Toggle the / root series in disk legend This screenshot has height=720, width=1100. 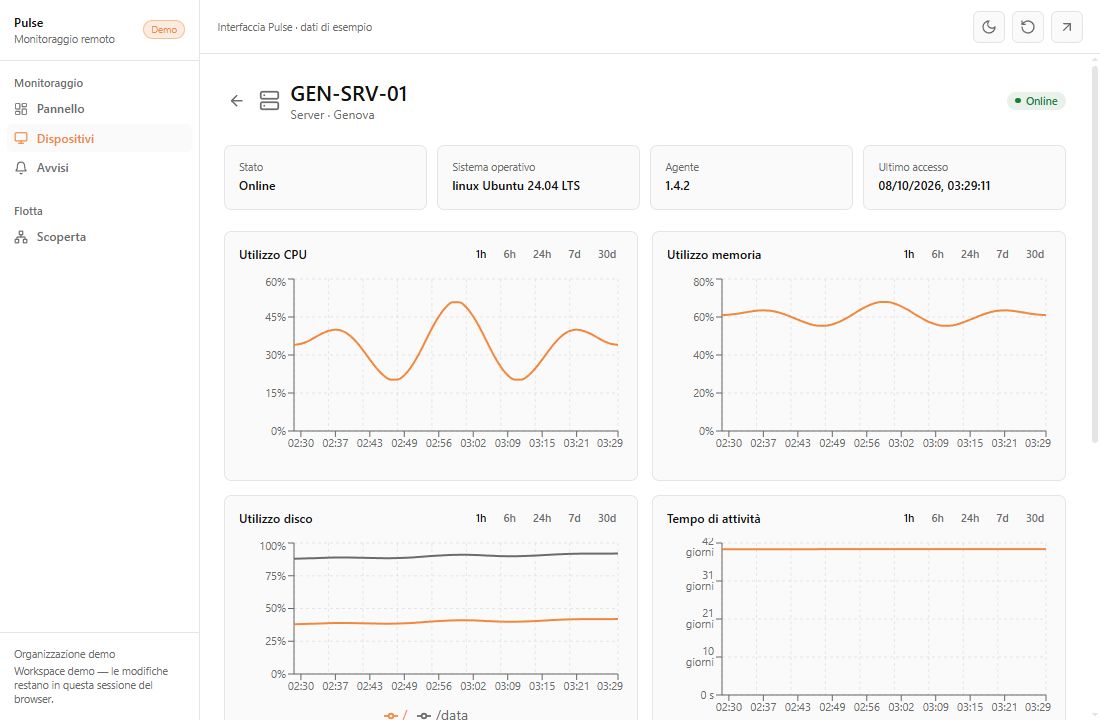point(396,714)
